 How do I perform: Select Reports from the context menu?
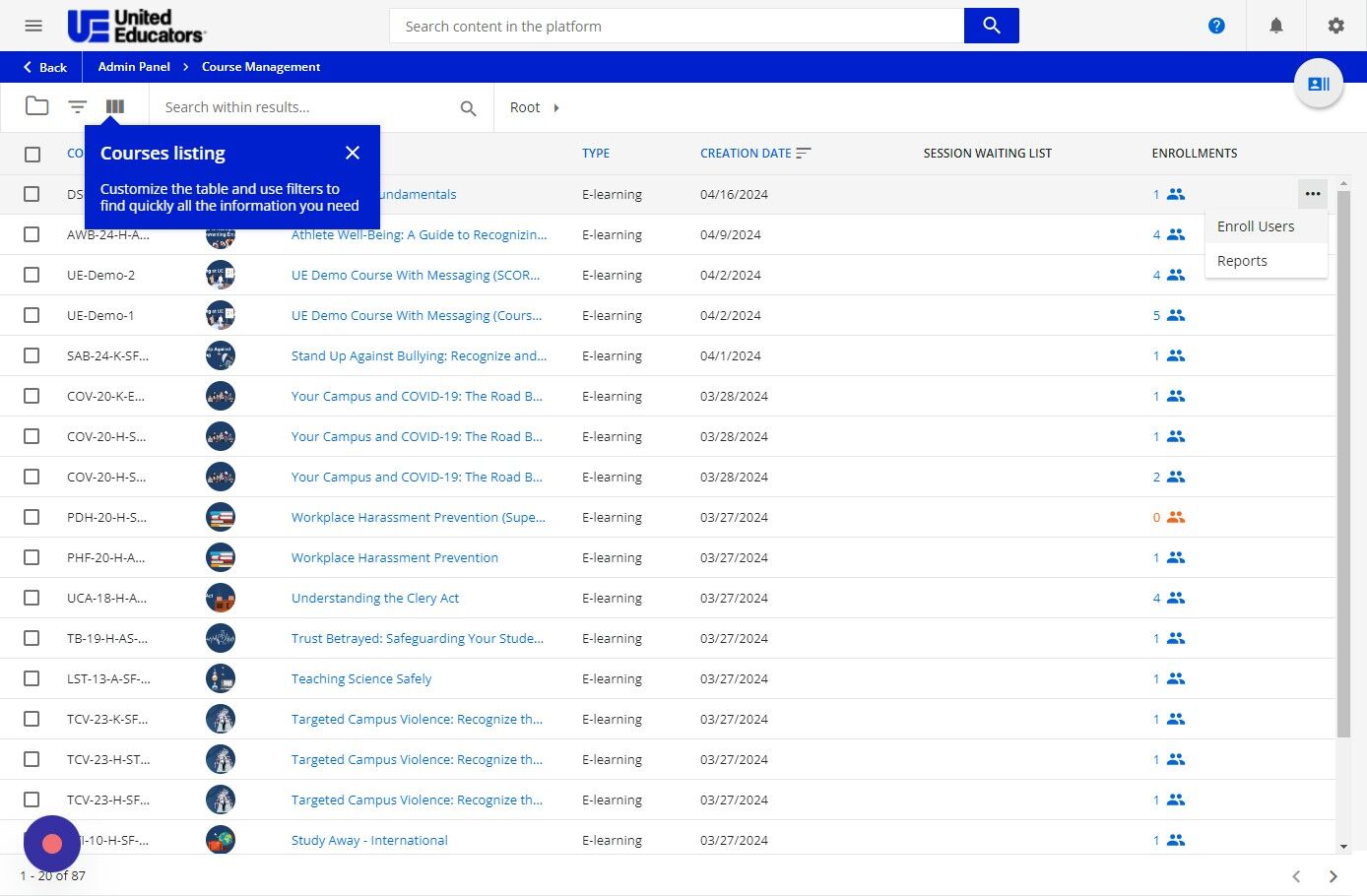click(1242, 261)
